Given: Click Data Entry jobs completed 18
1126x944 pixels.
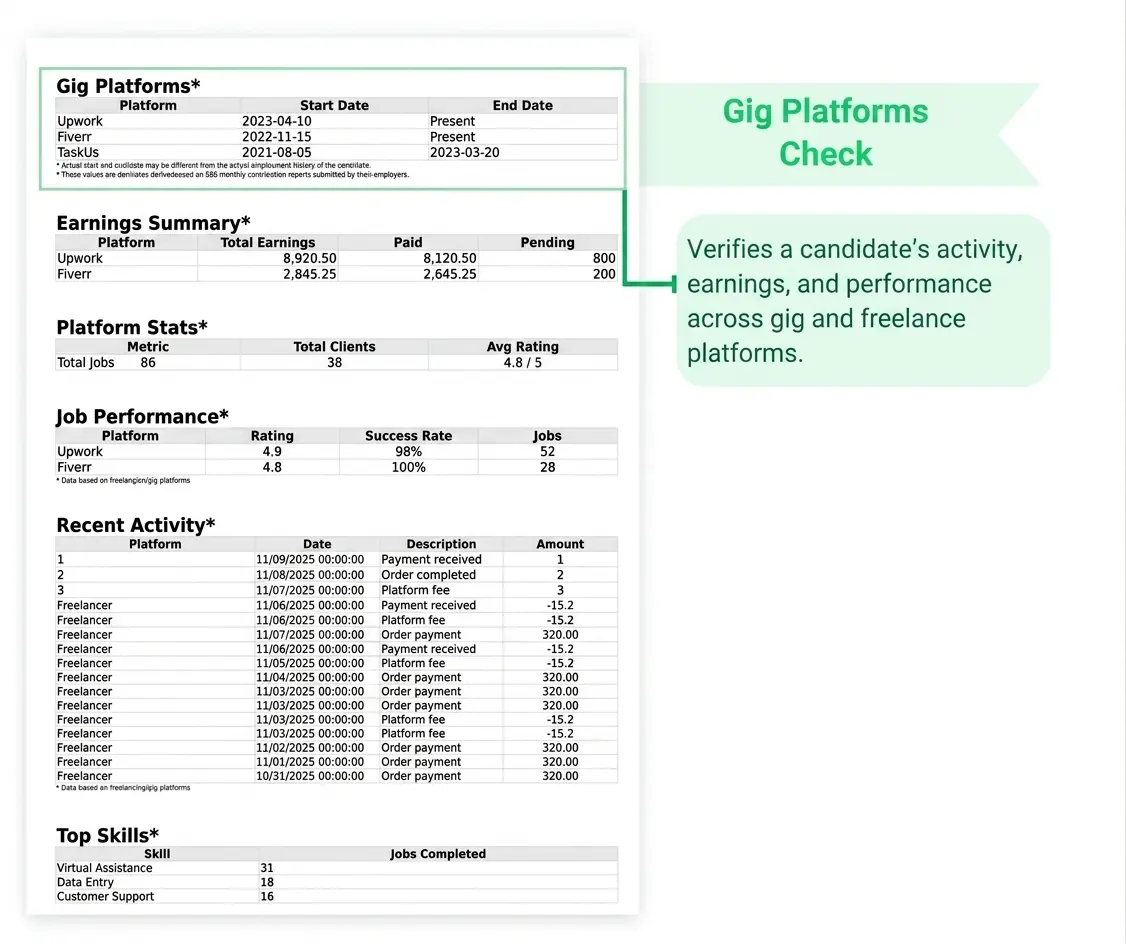Looking at the screenshot, I should coord(266,882).
